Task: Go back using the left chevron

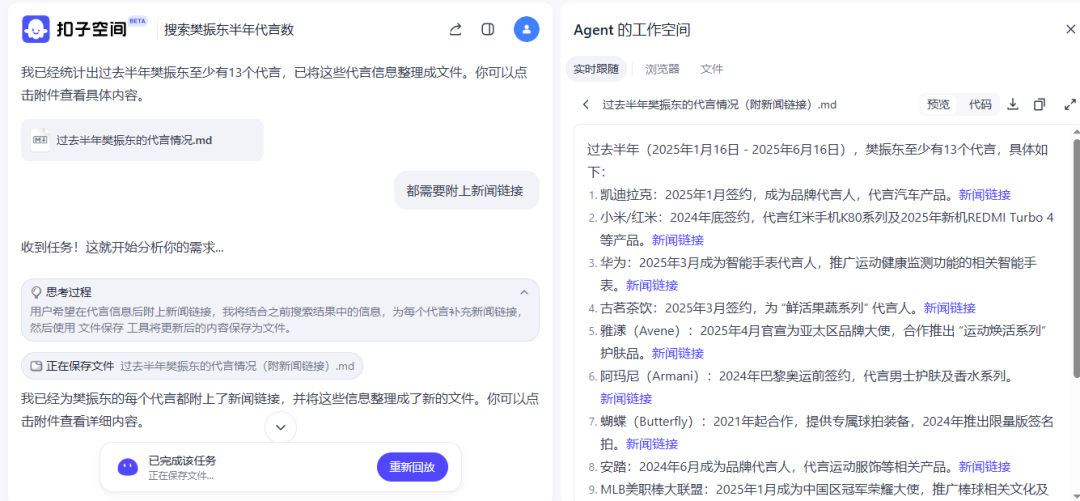Action: point(585,105)
